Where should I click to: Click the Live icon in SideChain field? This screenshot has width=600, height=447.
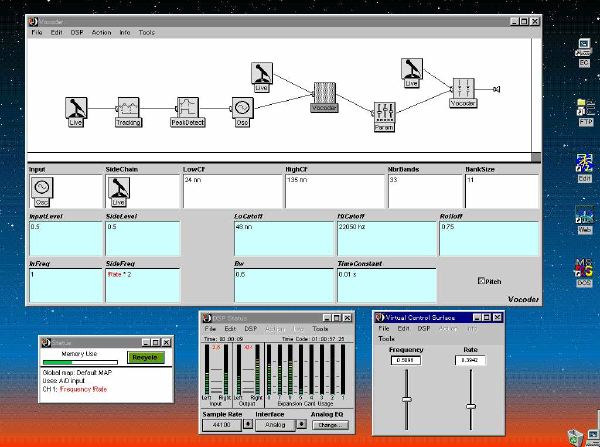coord(118,188)
